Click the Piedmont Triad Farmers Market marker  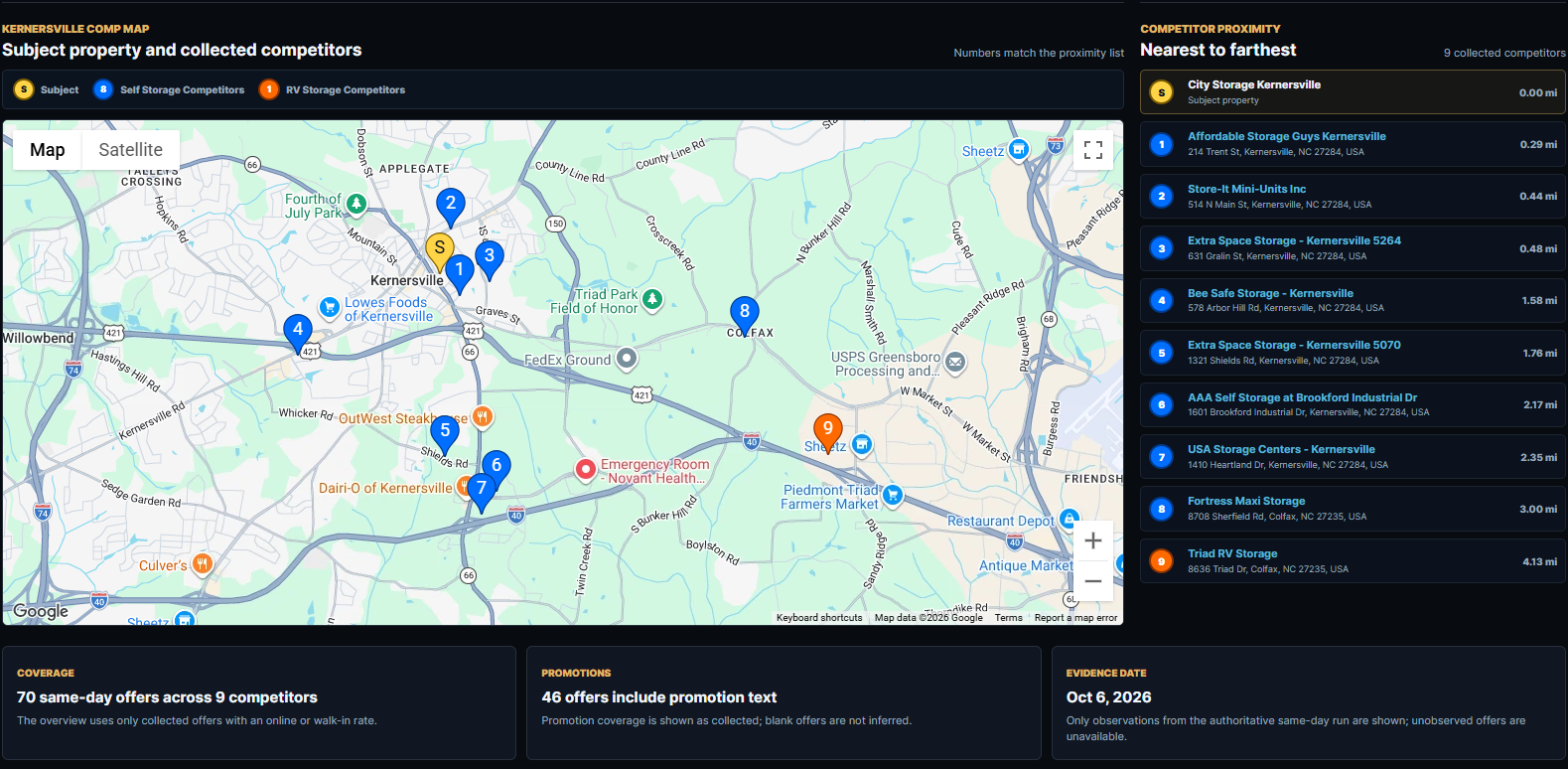click(x=893, y=495)
